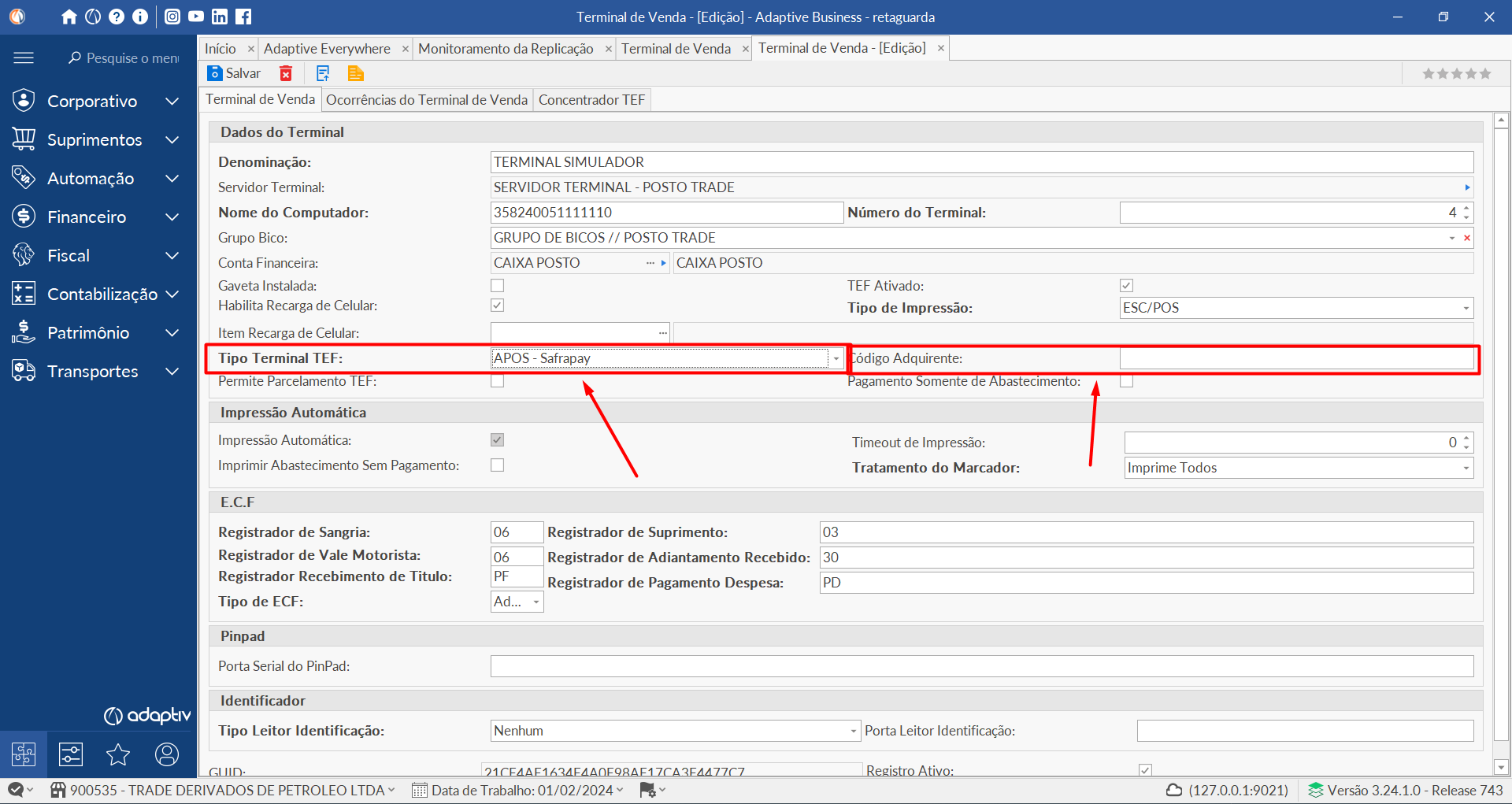The height and width of the screenshot is (804, 1512).
Task: Click the form's vertical scrollbar down arrow
Action: point(1501,766)
